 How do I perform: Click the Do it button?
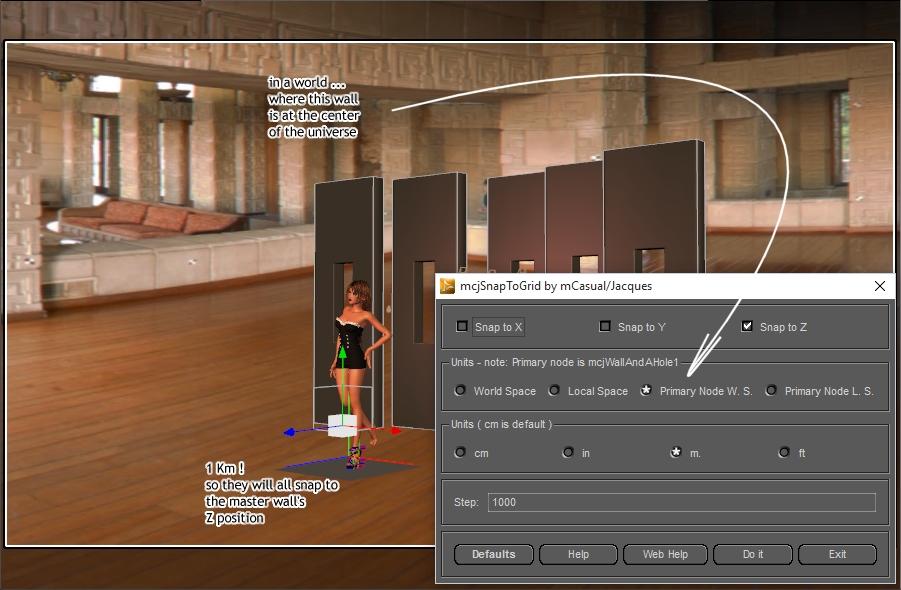[x=753, y=554]
